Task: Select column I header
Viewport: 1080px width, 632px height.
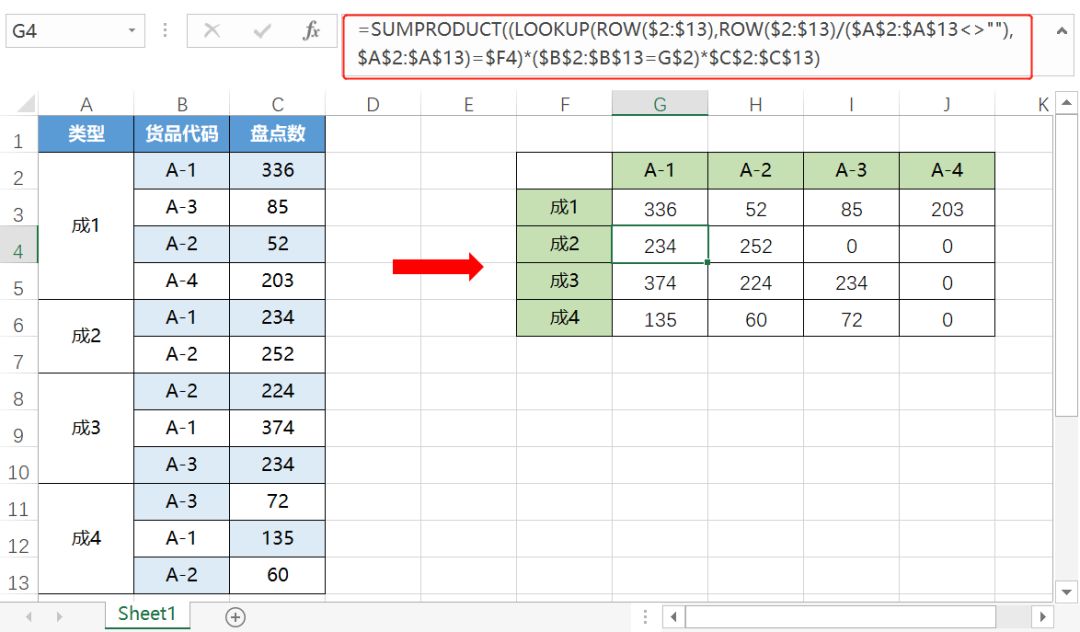Action: coord(851,105)
